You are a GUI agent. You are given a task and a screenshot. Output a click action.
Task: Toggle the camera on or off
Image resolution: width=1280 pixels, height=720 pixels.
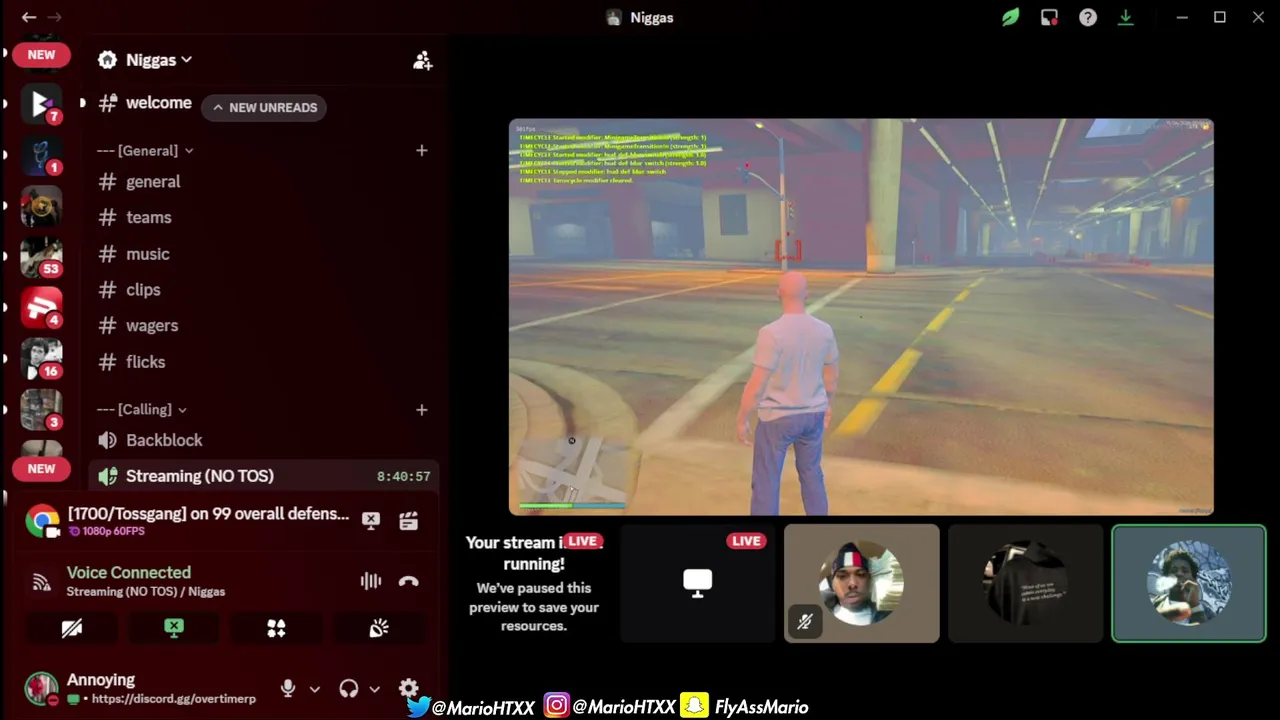pos(72,628)
